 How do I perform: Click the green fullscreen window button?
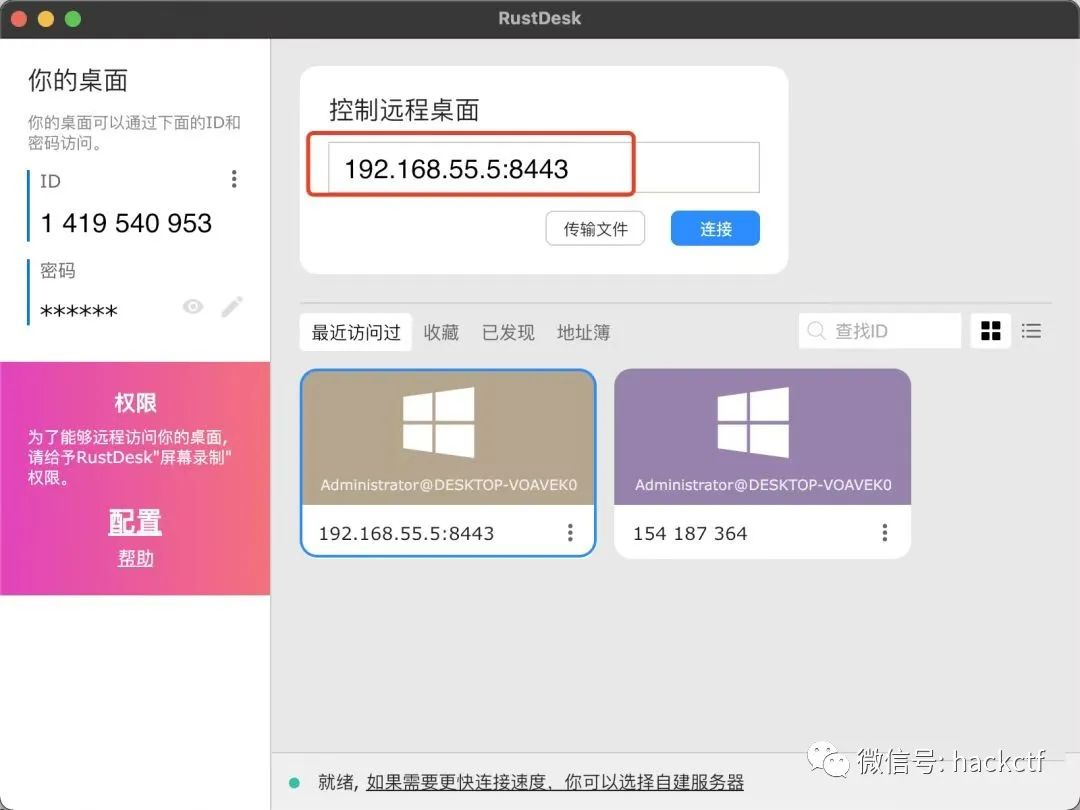[72, 19]
